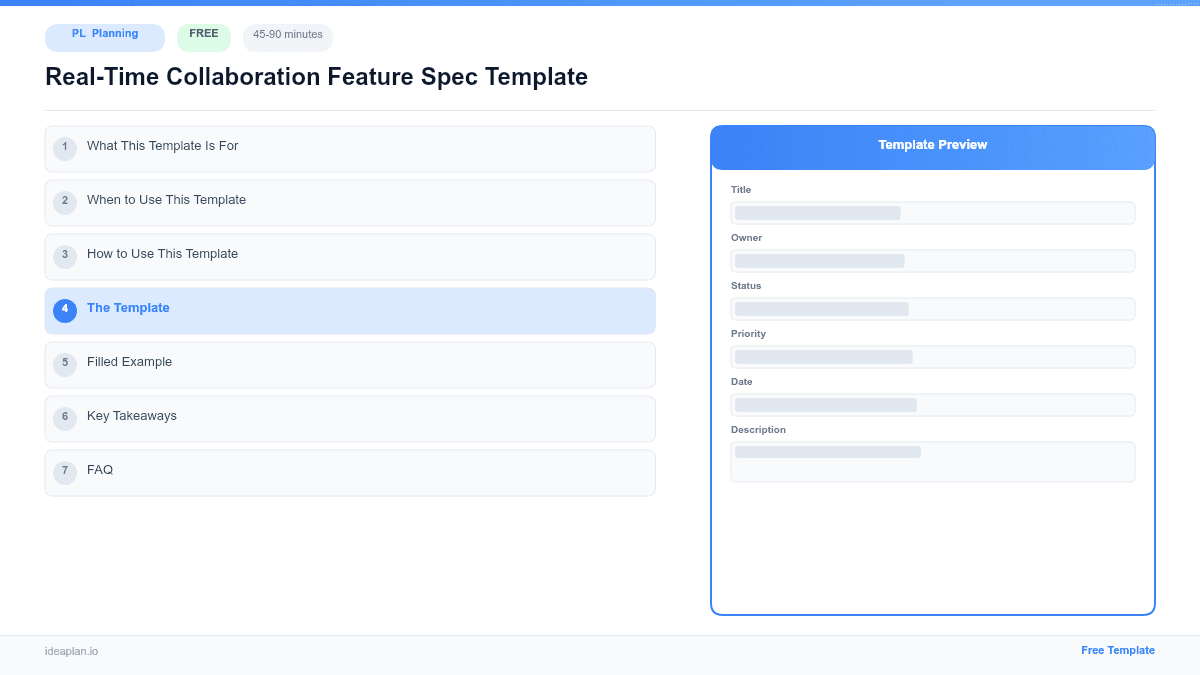
Task: Expand the Key Takeaways section
Action: [x=350, y=418]
